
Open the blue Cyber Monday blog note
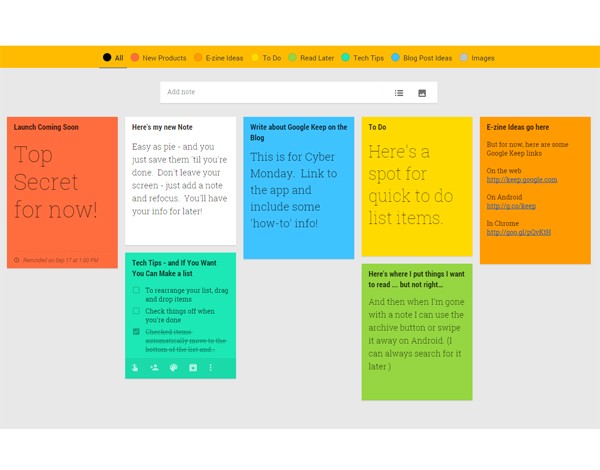coord(298,188)
